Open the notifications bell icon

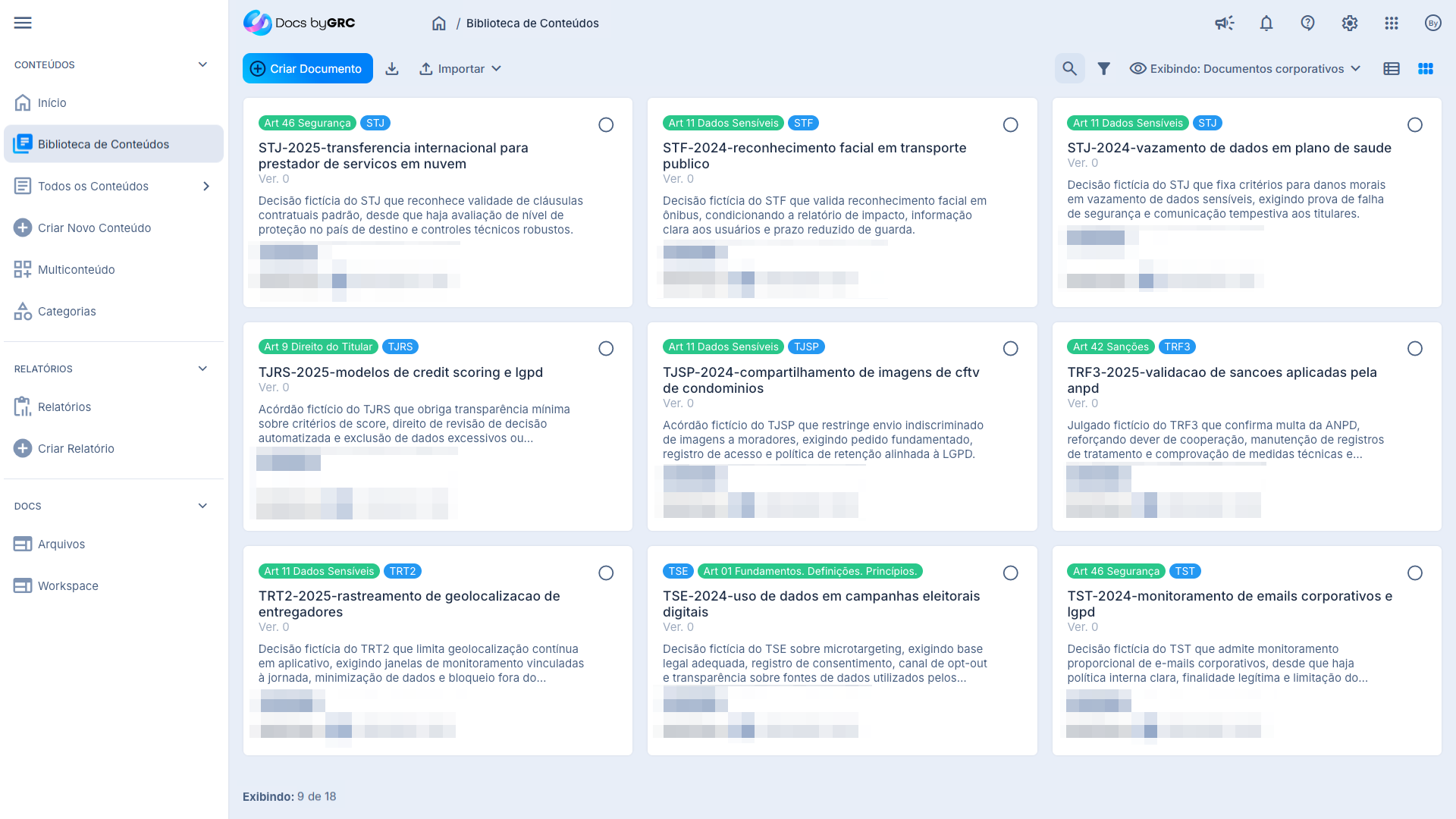1266,23
